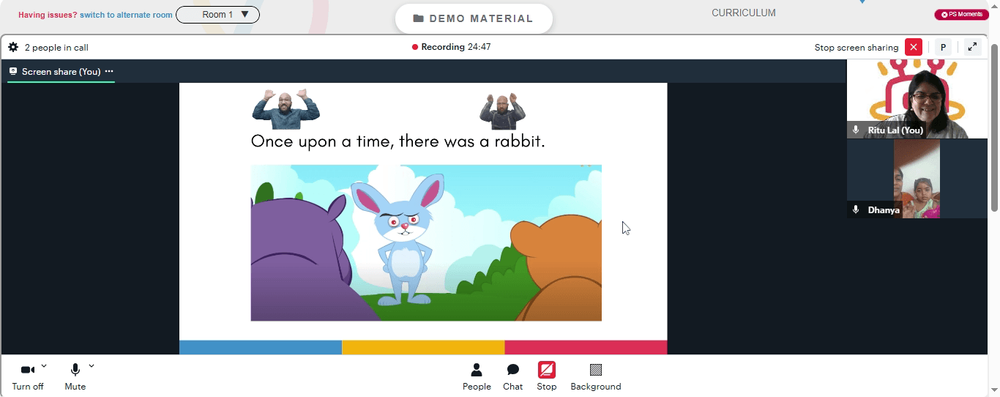1000x397 pixels.
Task: Click PS Moments button
Action: tap(961, 15)
